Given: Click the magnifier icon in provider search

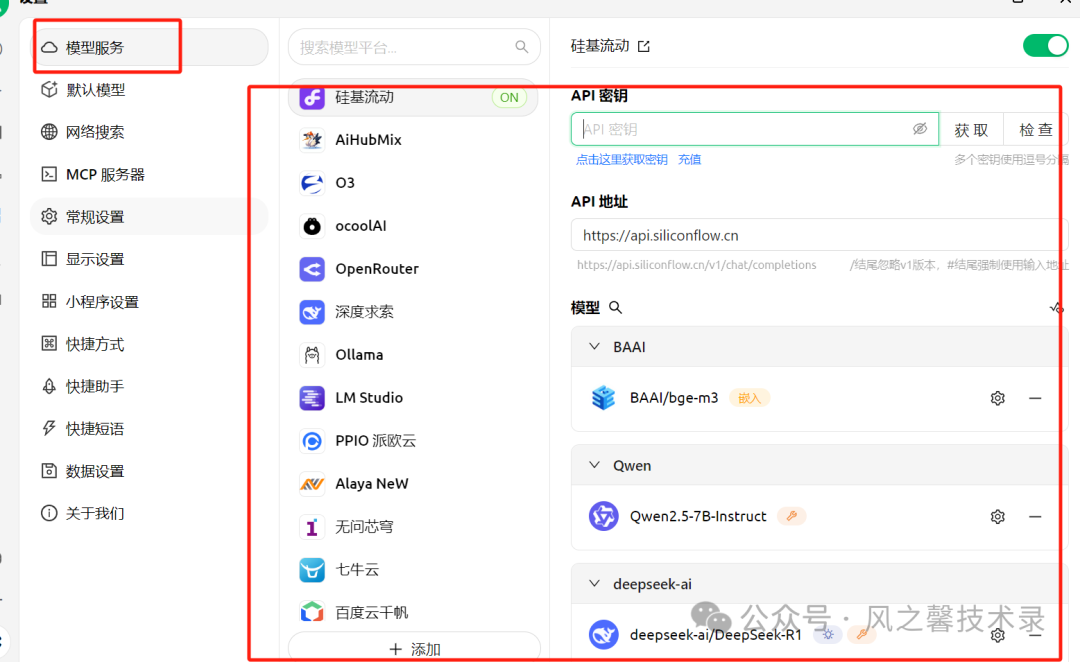Looking at the screenshot, I should point(521,47).
